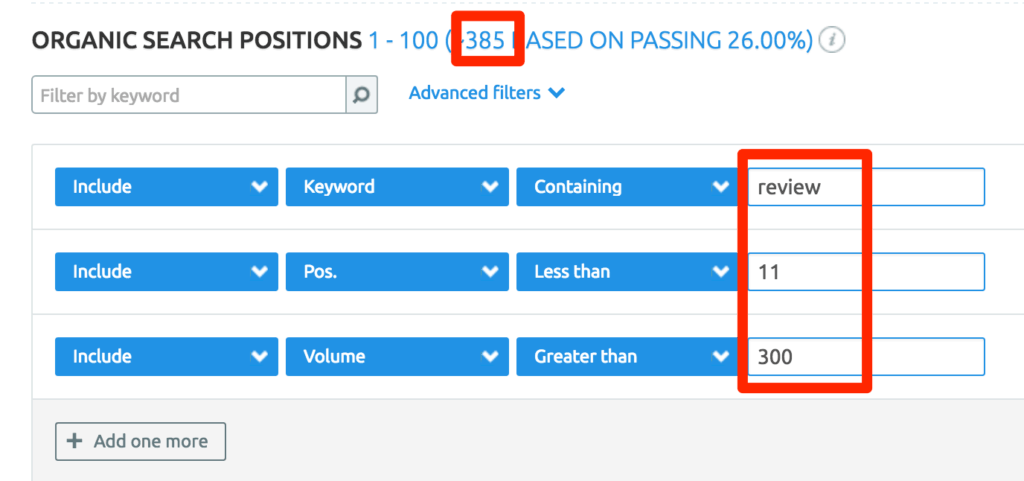Image resolution: width=1024 pixels, height=481 pixels.
Task: Open the Less than condition dropdown
Action: (628, 272)
